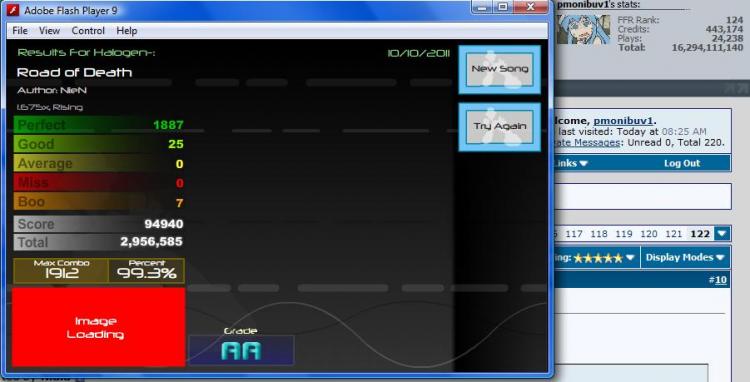Click the Adobe Flash Player title bar icon

pos(13,10)
